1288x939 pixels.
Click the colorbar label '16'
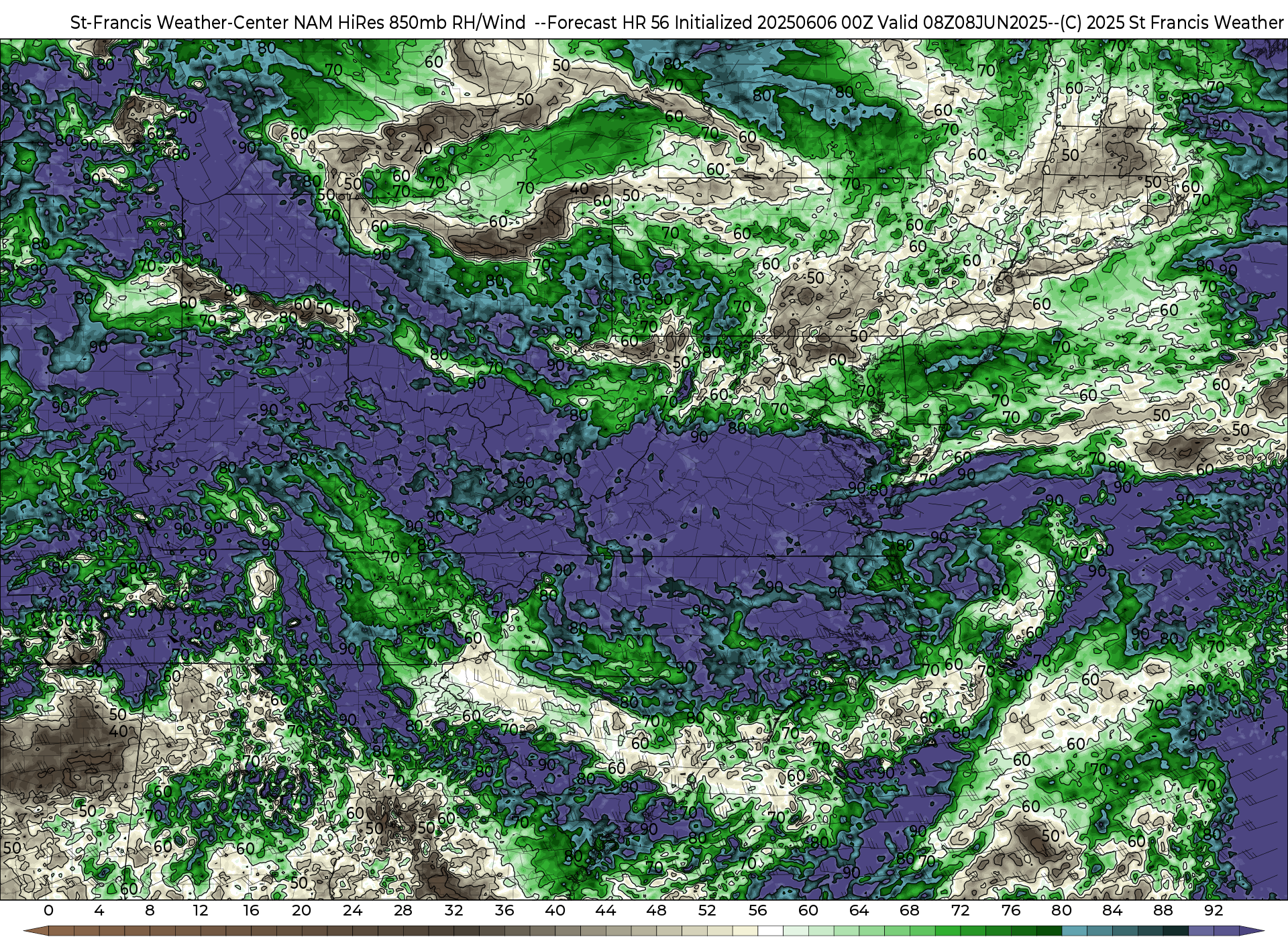[251, 910]
